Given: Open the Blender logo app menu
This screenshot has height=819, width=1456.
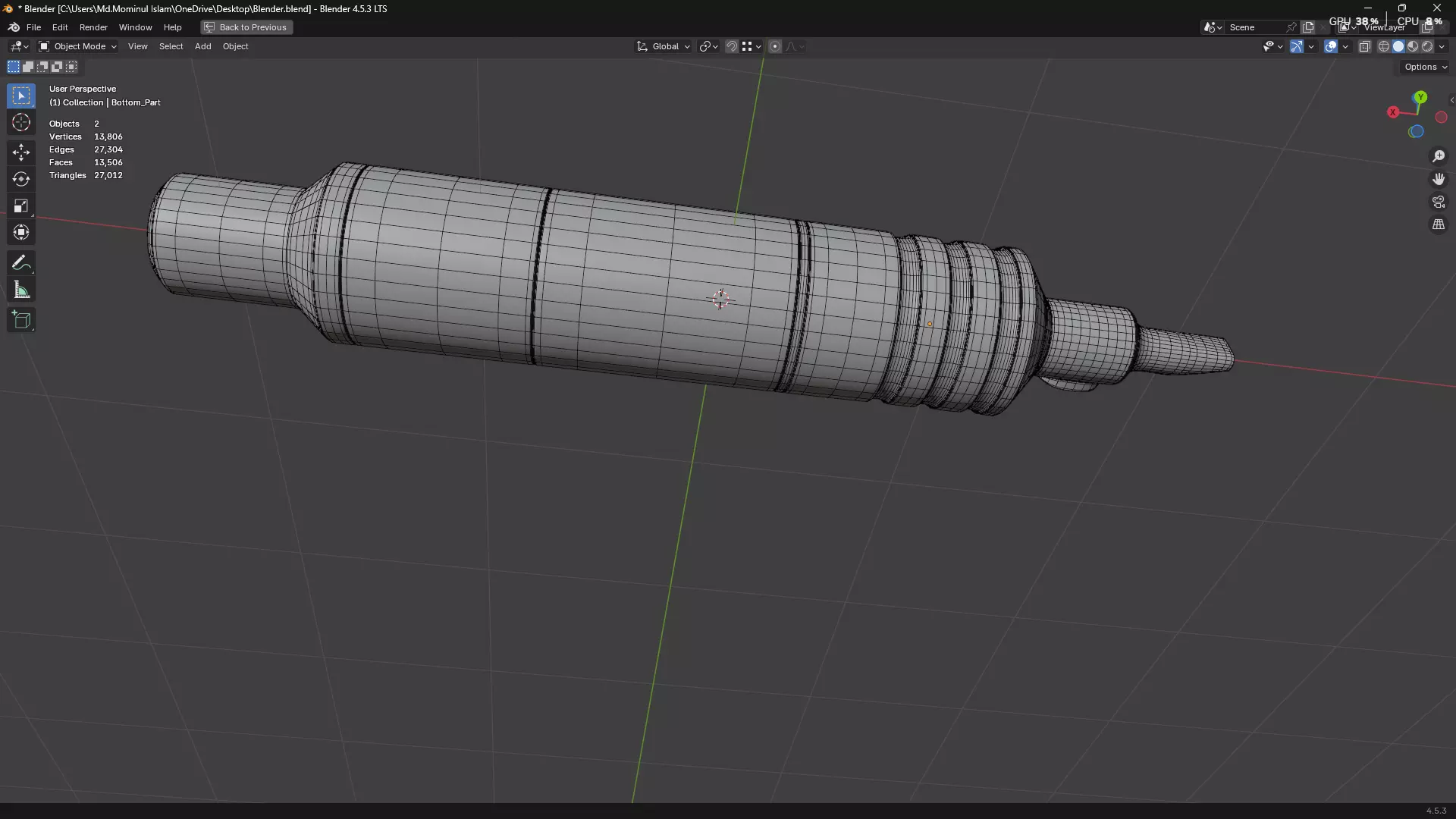Looking at the screenshot, I should (14, 27).
